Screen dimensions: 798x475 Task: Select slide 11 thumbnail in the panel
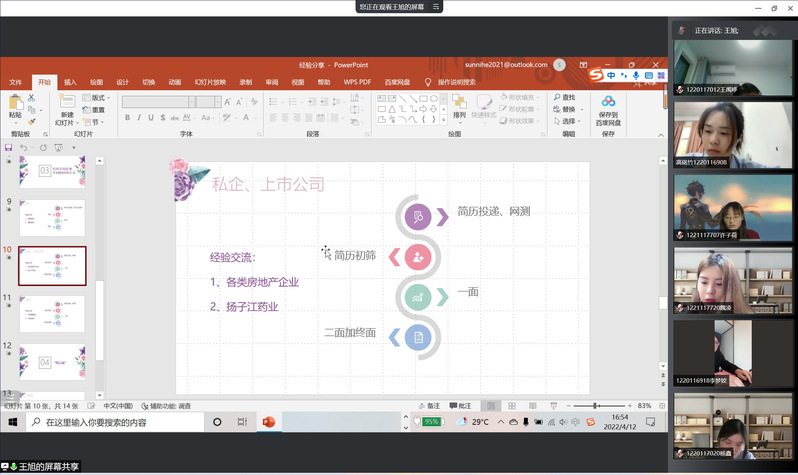[52, 313]
